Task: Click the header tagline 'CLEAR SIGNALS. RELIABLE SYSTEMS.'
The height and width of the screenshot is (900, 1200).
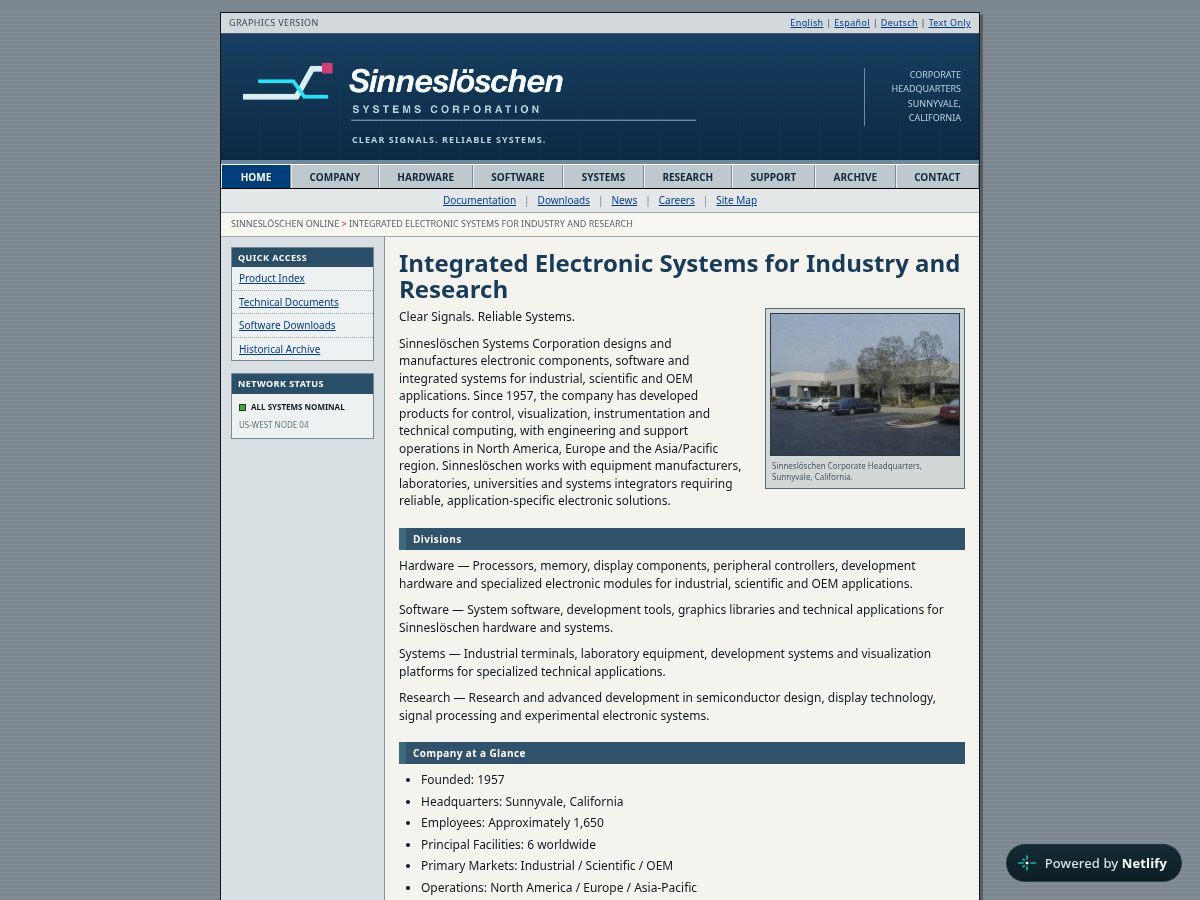Action: (x=449, y=140)
